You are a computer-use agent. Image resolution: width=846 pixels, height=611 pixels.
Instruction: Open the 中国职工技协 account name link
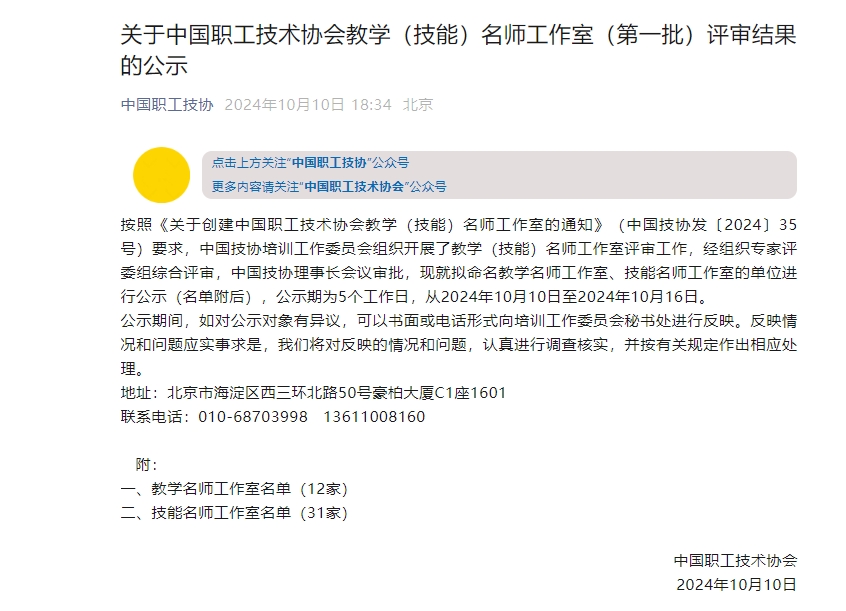pyautogui.click(x=167, y=105)
